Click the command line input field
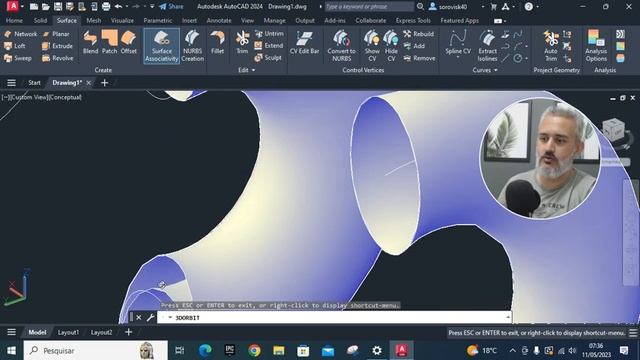Viewport: 640px width, 360px height. (x=335, y=318)
